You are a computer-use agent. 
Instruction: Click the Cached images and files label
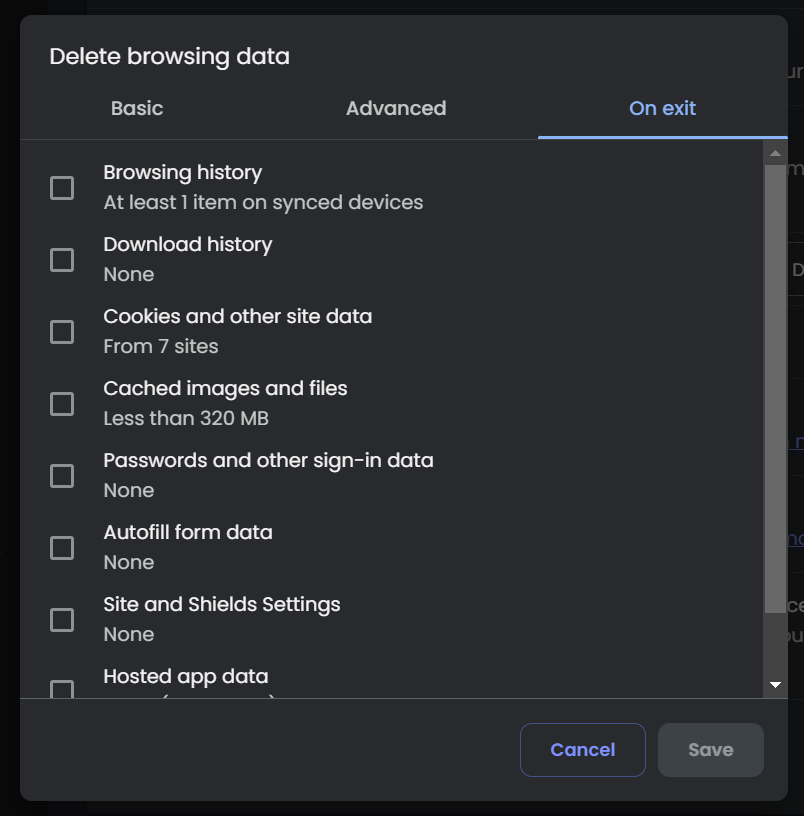click(x=225, y=388)
